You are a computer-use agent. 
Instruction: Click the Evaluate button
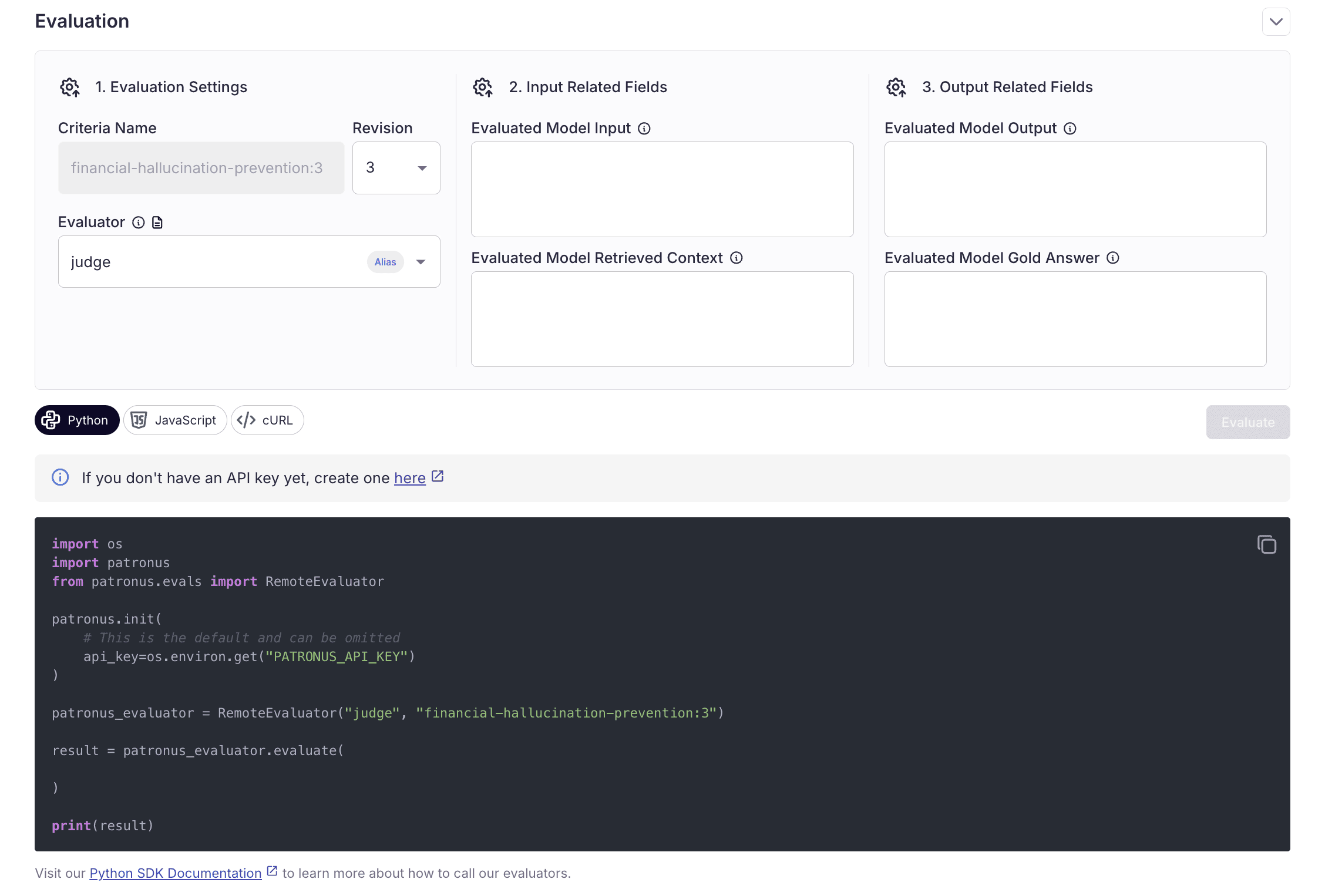click(x=1247, y=422)
